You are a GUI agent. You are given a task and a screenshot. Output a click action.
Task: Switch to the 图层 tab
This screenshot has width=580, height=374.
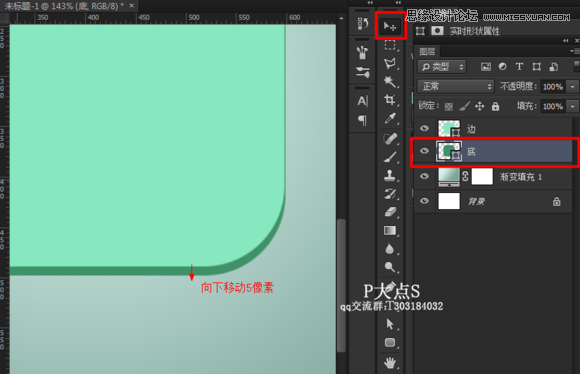point(427,51)
